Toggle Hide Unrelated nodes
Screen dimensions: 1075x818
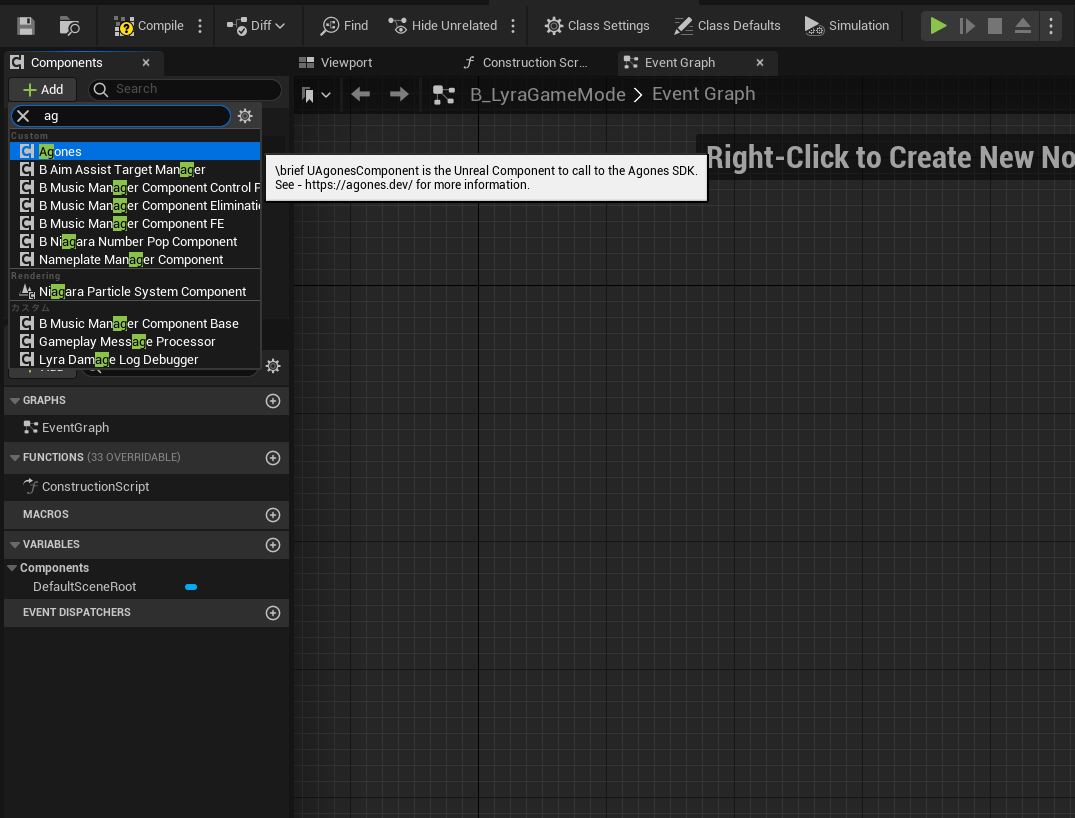[x=443, y=26]
